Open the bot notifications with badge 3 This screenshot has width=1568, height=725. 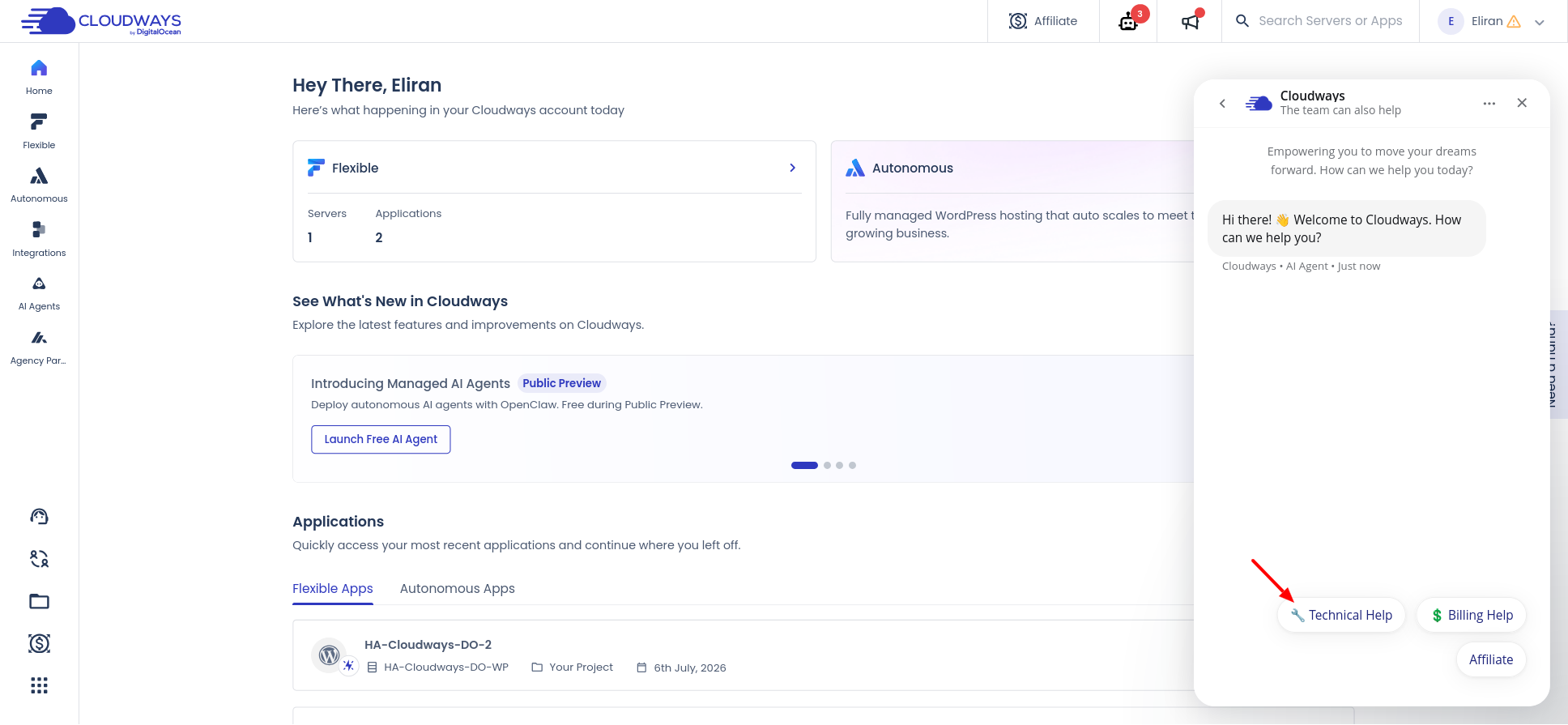[x=1129, y=21]
